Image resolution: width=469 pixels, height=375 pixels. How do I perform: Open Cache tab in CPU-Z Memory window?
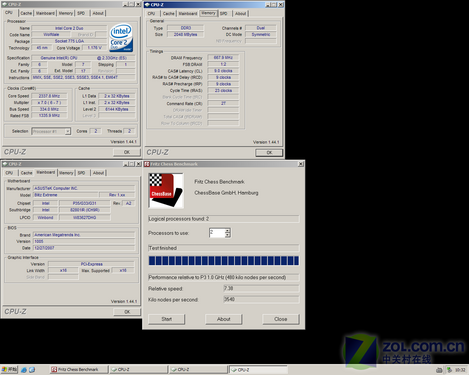click(x=169, y=14)
